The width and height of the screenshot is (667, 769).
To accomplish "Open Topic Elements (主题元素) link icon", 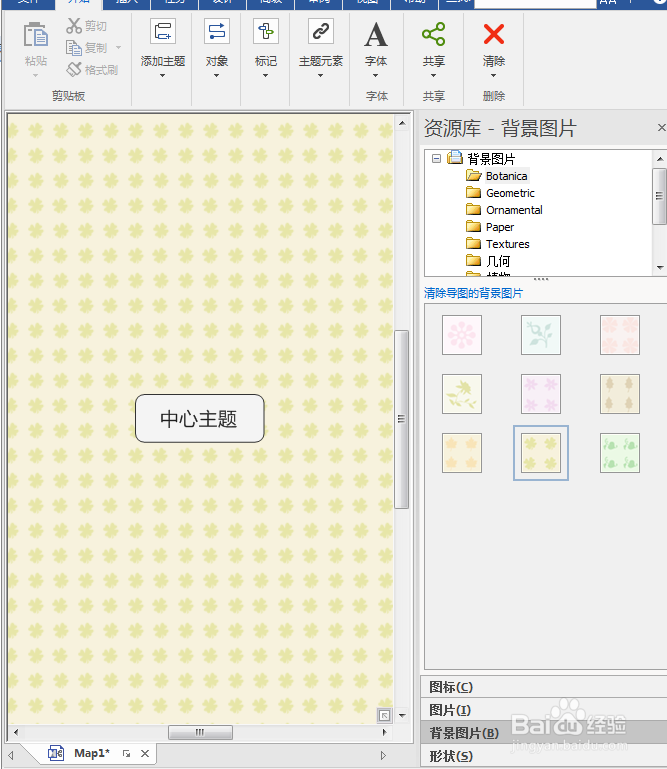I will [x=321, y=32].
